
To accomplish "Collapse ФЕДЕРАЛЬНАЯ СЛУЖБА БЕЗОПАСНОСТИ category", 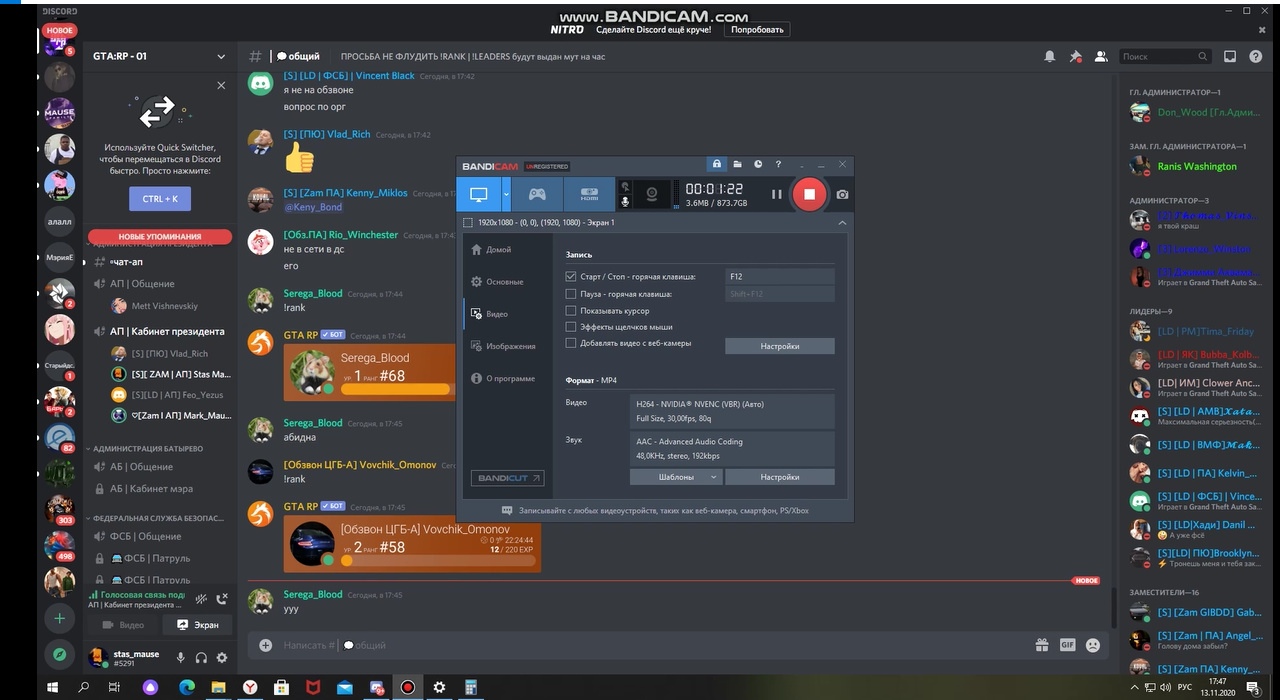I will click(155, 518).
